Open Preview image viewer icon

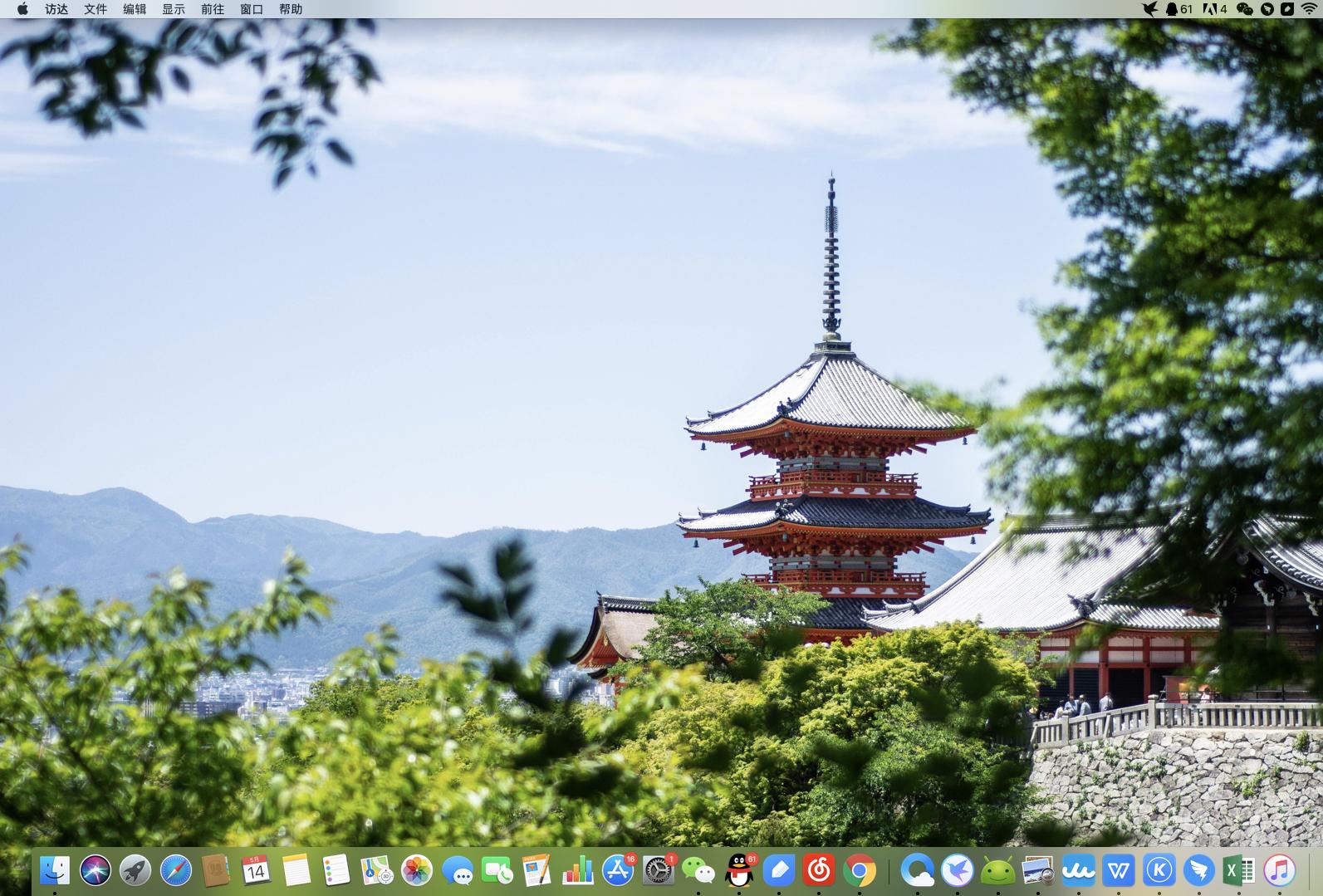[x=1038, y=870]
